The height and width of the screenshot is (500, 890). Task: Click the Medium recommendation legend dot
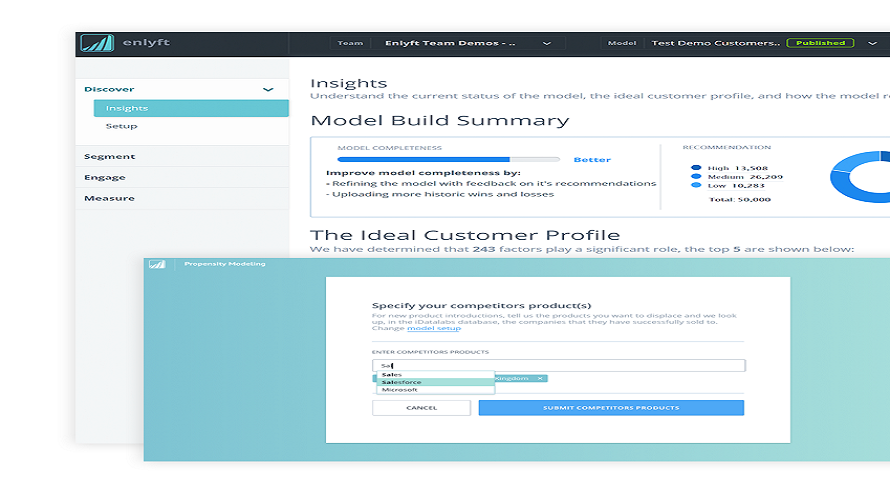click(696, 177)
